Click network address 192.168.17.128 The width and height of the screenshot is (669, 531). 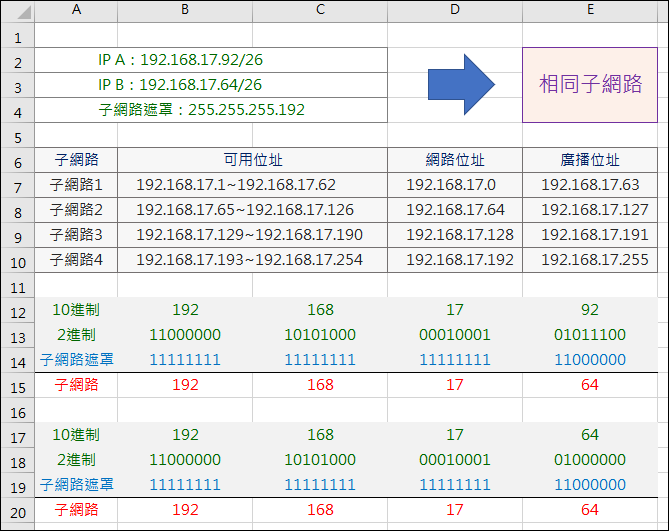point(455,235)
